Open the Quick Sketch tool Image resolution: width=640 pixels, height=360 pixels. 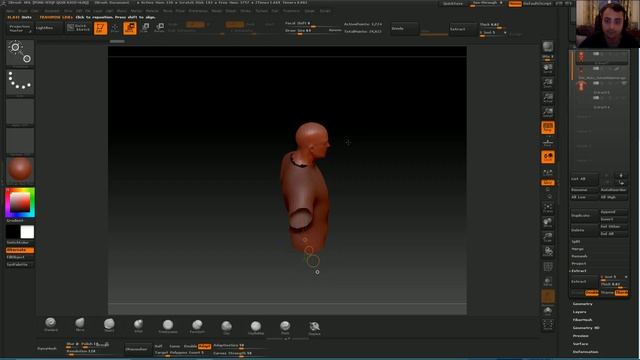pyautogui.click(x=78, y=28)
